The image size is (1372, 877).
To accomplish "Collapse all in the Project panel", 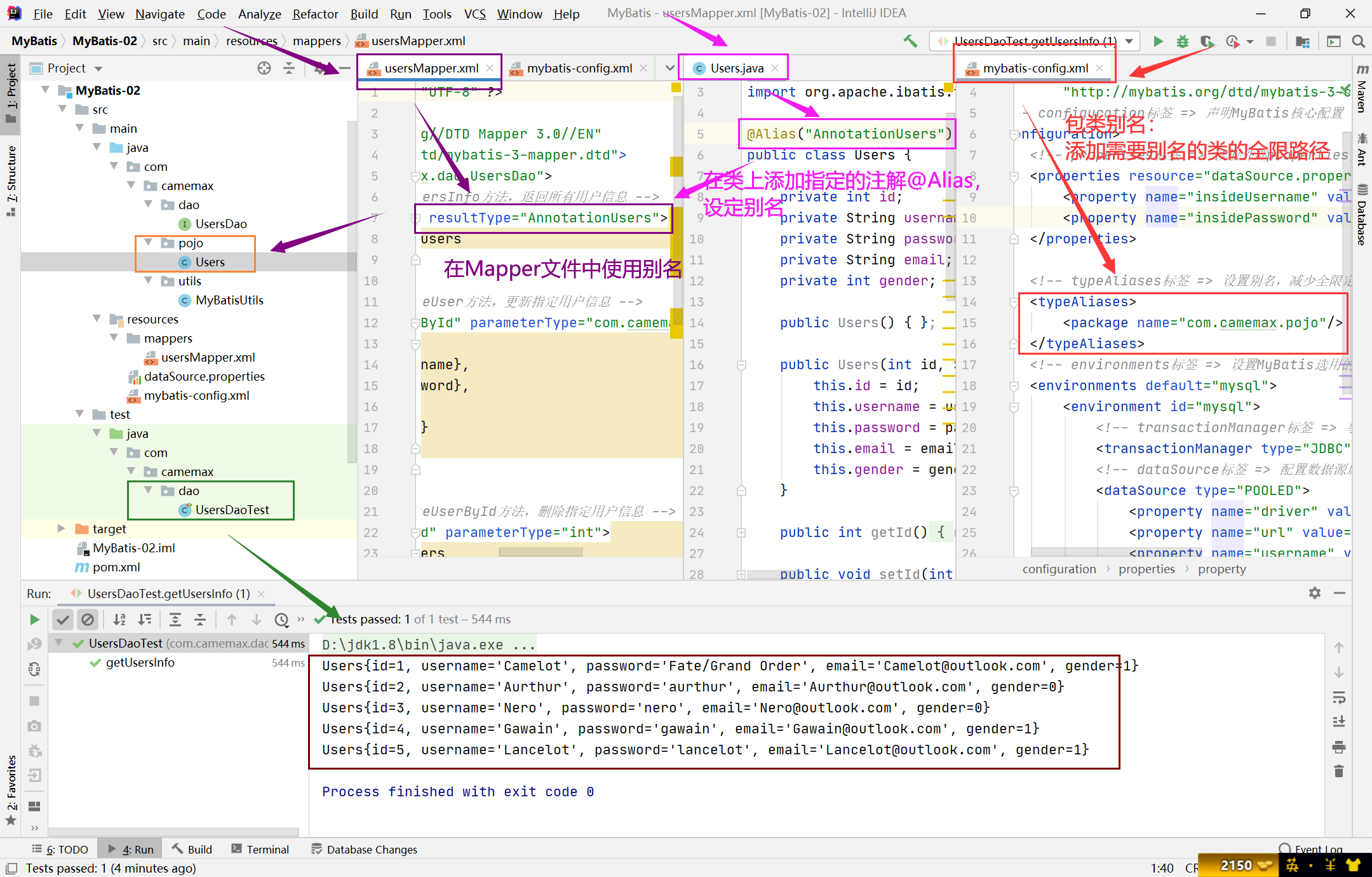I will click(x=289, y=68).
